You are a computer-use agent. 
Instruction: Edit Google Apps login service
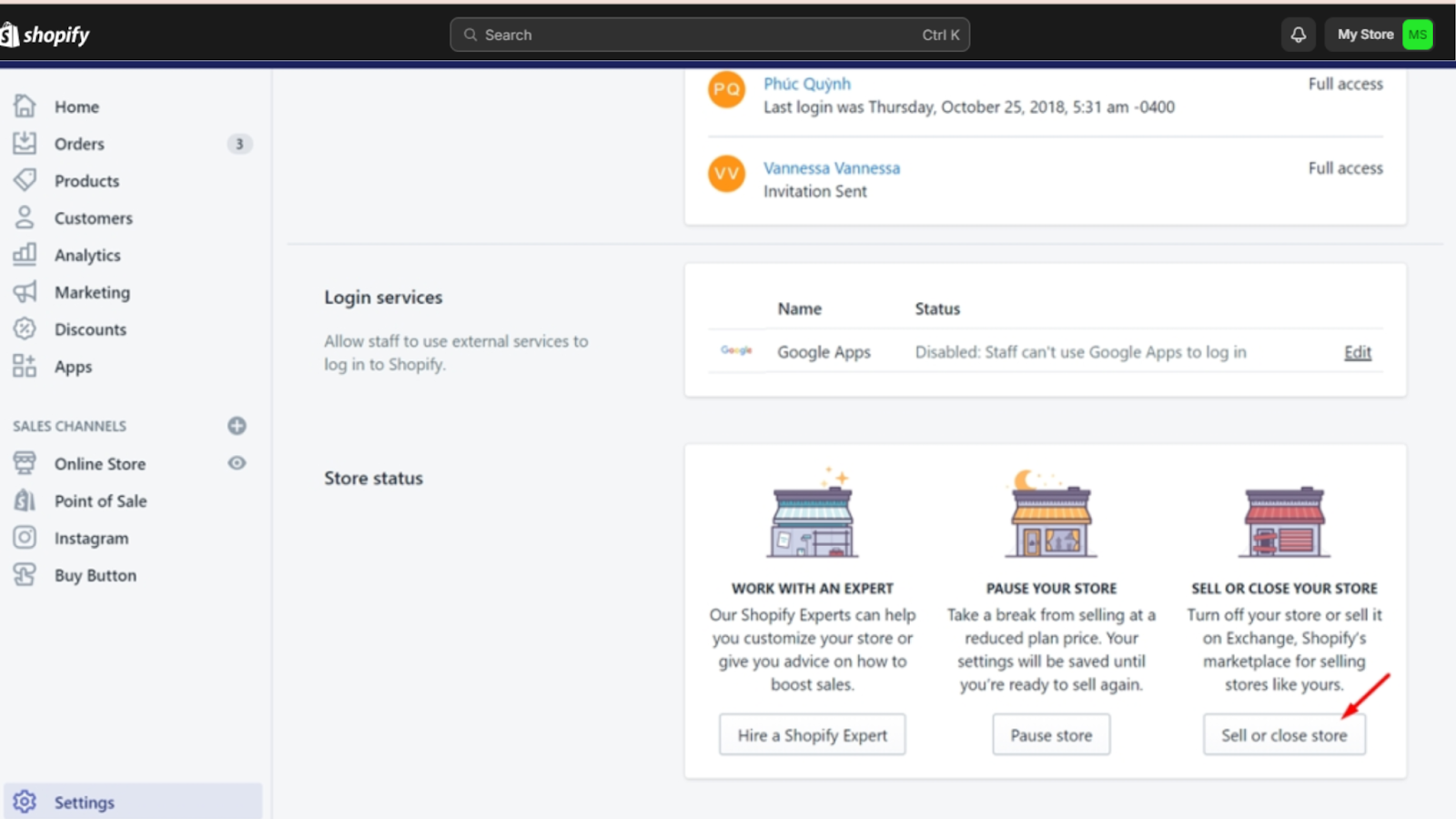coord(1358,352)
